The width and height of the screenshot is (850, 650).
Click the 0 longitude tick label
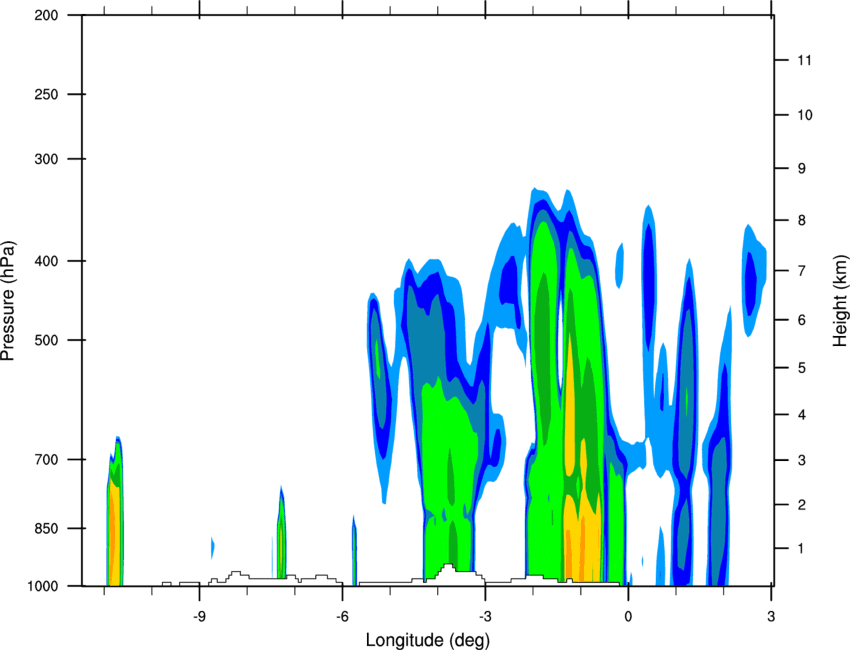click(x=628, y=617)
